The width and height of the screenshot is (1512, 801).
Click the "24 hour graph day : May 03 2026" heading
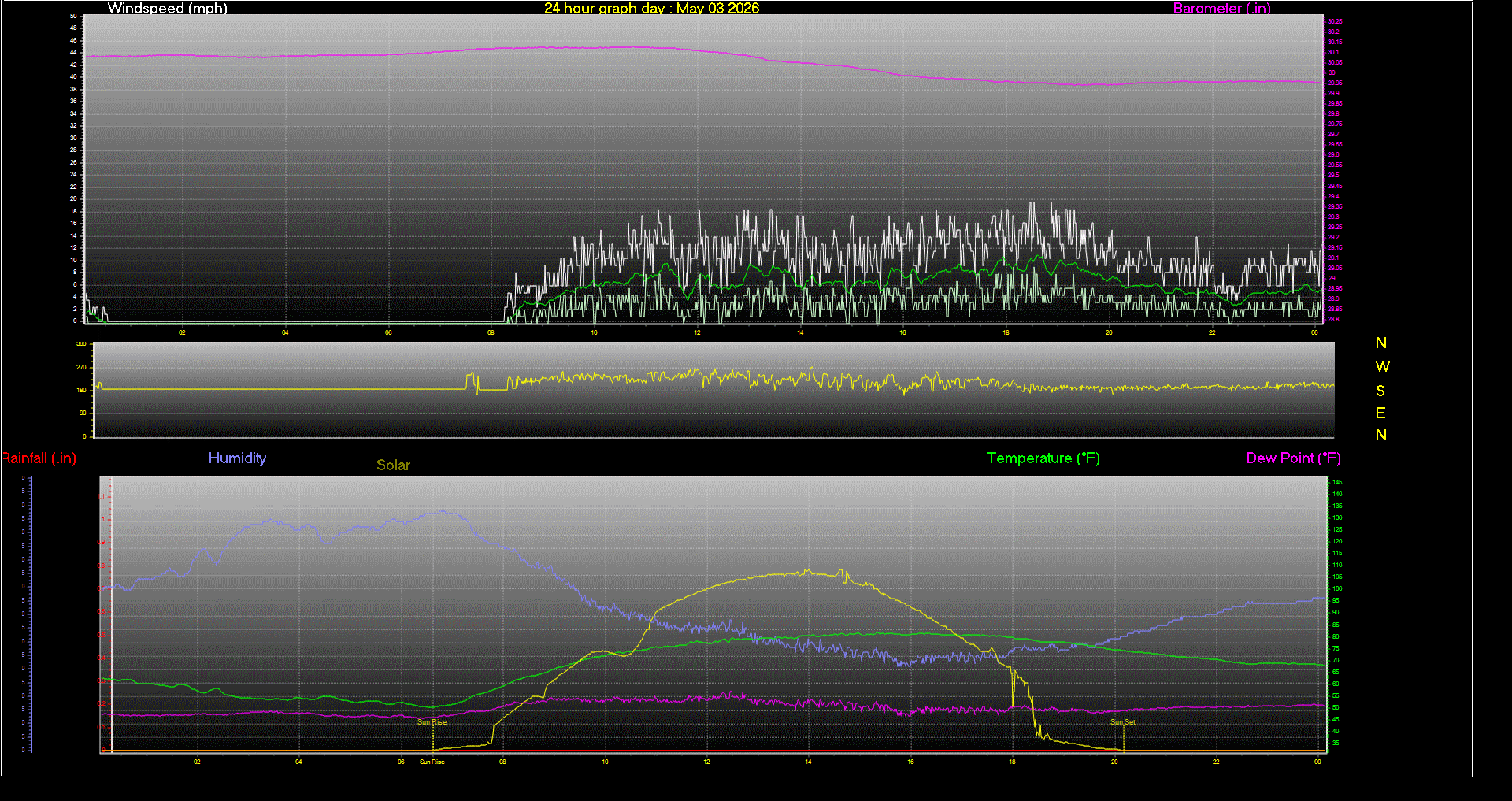pyautogui.click(x=652, y=8)
